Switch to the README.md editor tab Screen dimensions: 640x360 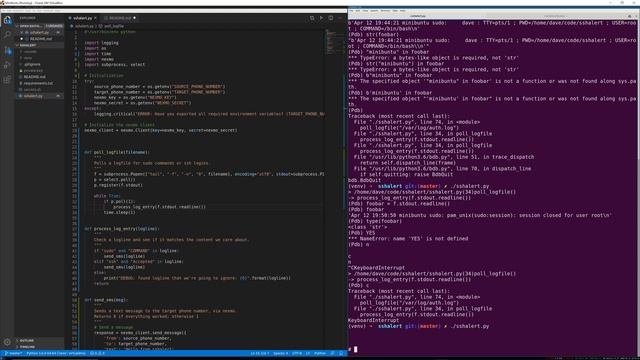(x=119, y=18)
